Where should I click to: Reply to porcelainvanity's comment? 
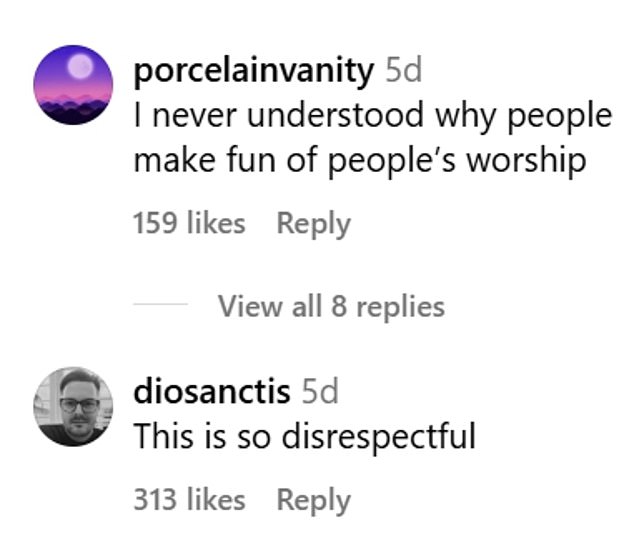click(313, 224)
